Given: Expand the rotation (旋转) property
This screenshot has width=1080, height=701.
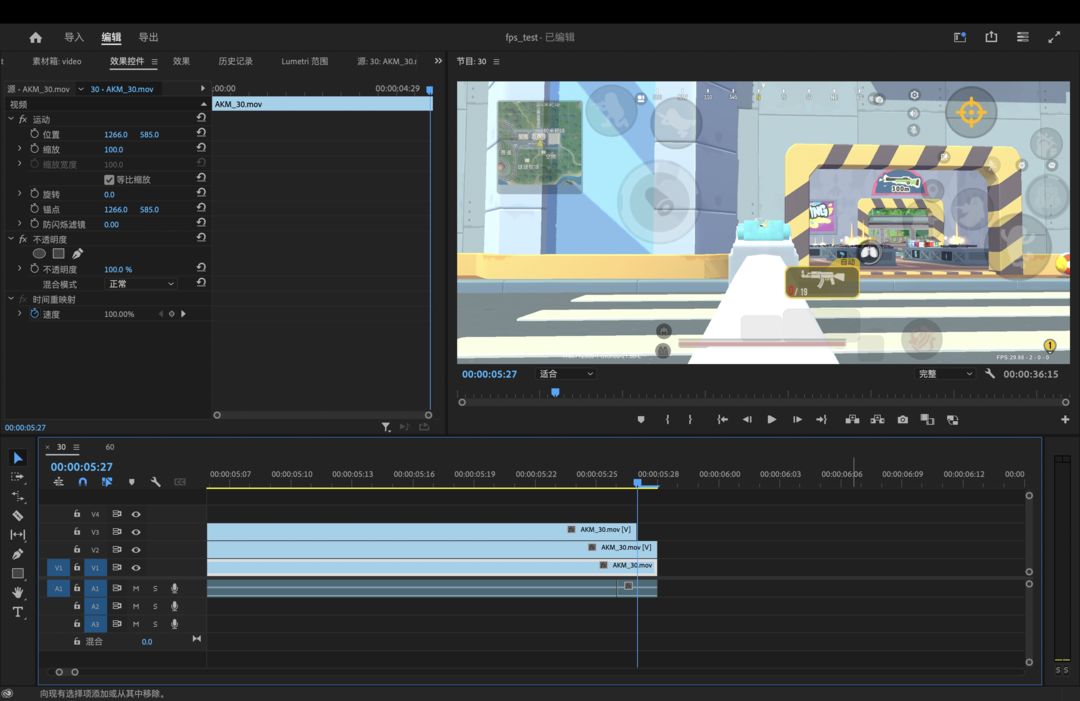Looking at the screenshot, I should tap(19, 194).
